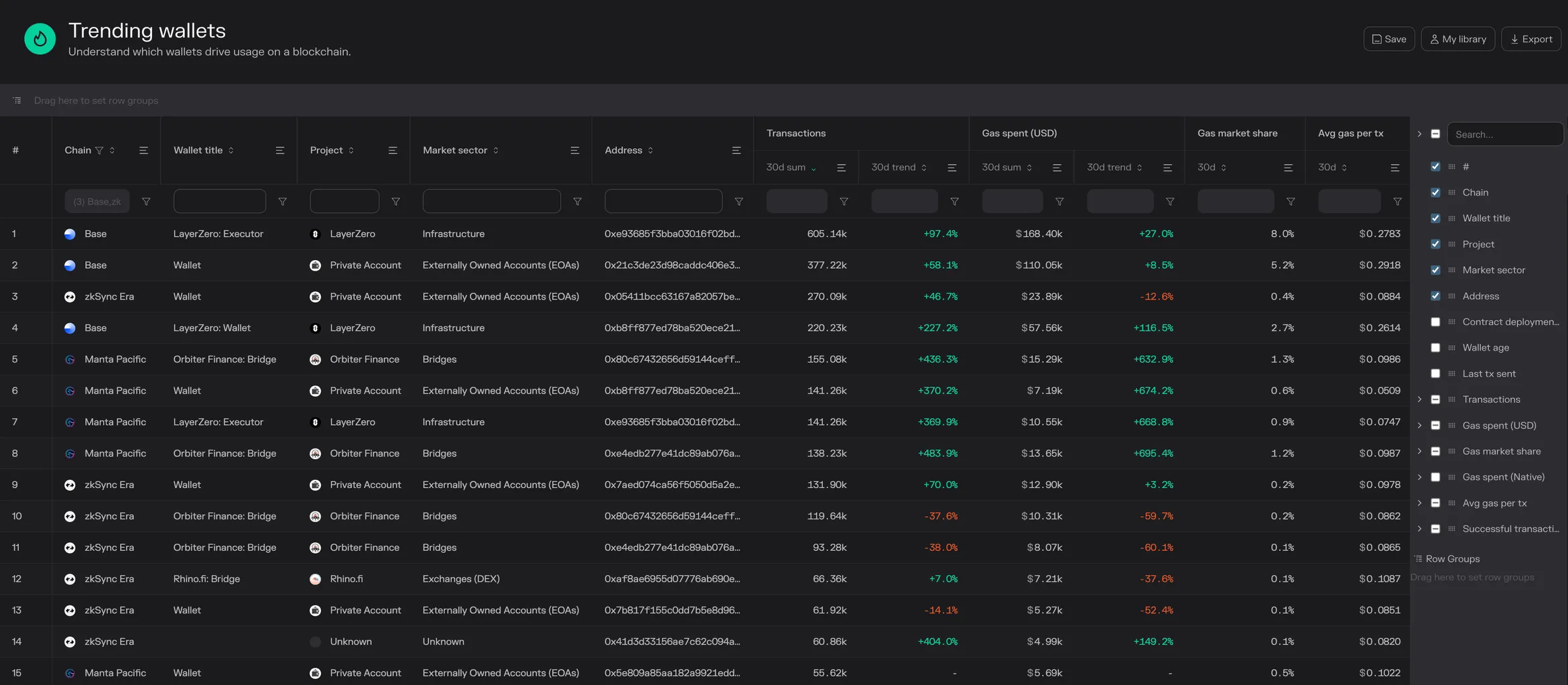Click the Export button

[1531, 39]
